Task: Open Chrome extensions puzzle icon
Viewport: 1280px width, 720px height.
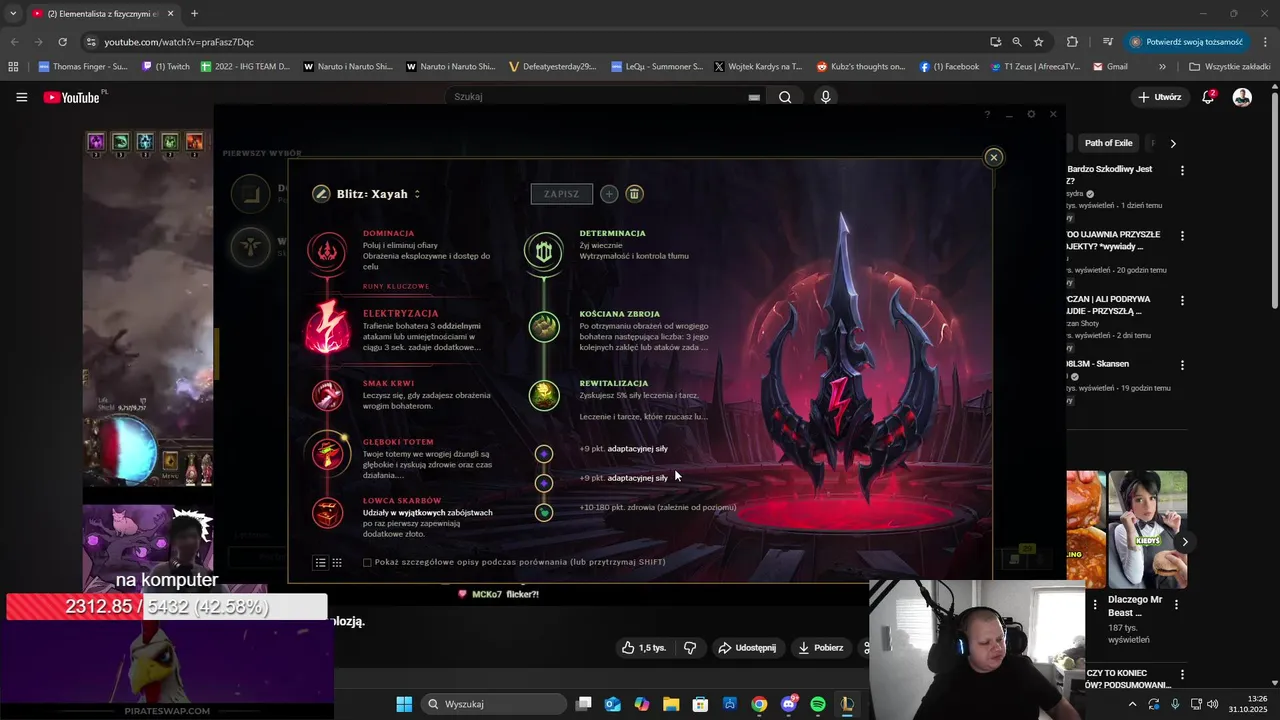Action: point(1072,42)
